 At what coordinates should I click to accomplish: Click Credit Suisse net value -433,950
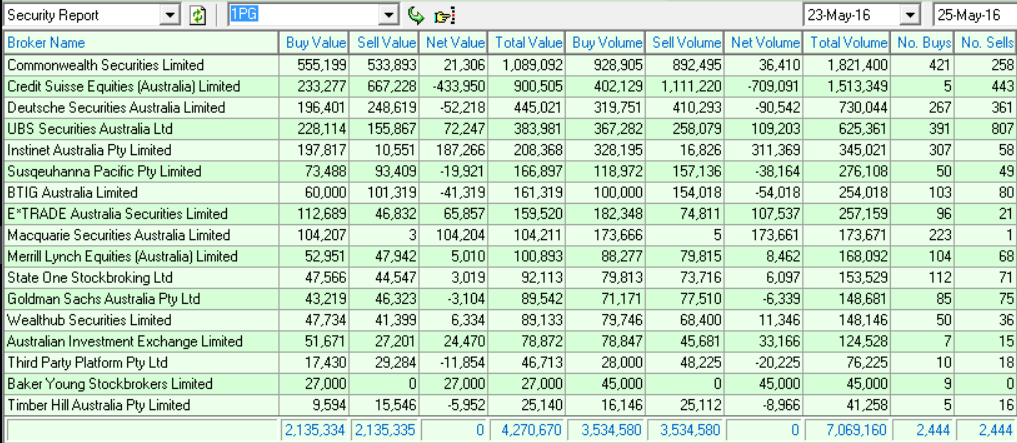(457, 86)
